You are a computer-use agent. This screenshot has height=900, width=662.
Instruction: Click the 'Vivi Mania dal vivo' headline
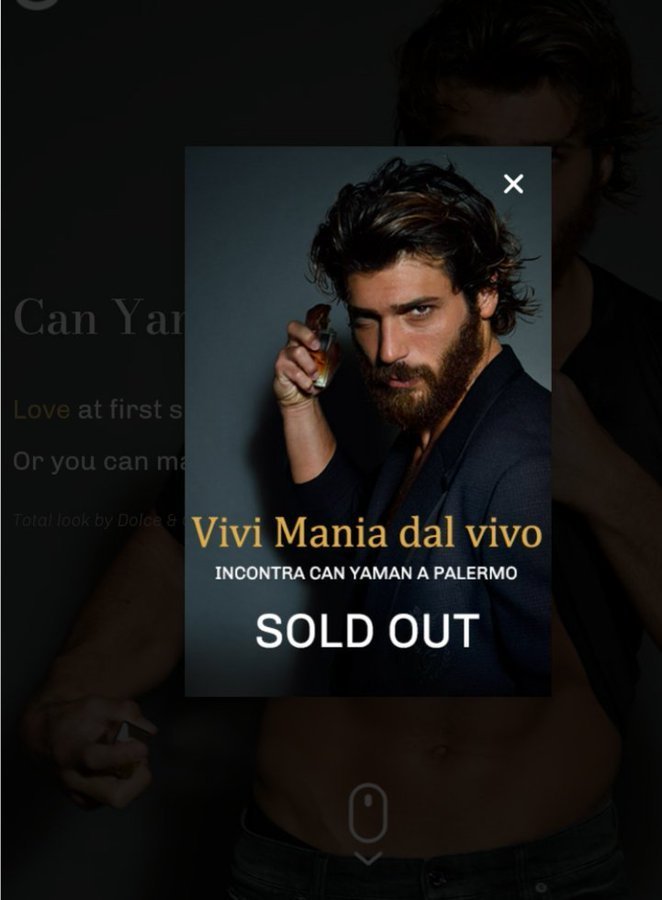coord(366,533)
